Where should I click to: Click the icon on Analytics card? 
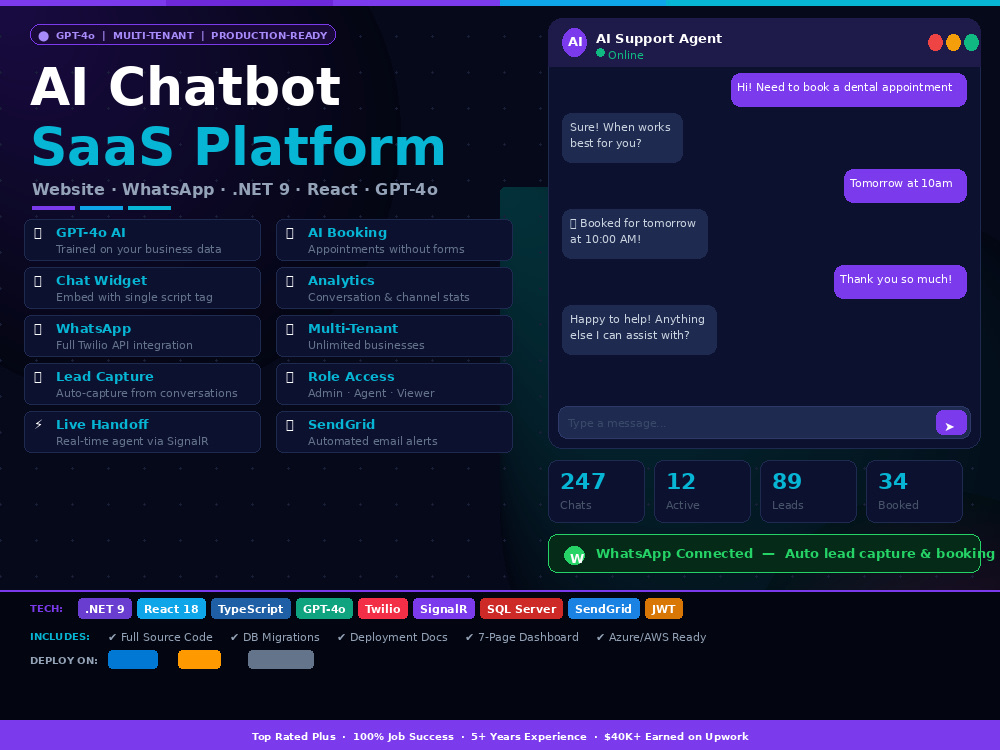(290, 281)
